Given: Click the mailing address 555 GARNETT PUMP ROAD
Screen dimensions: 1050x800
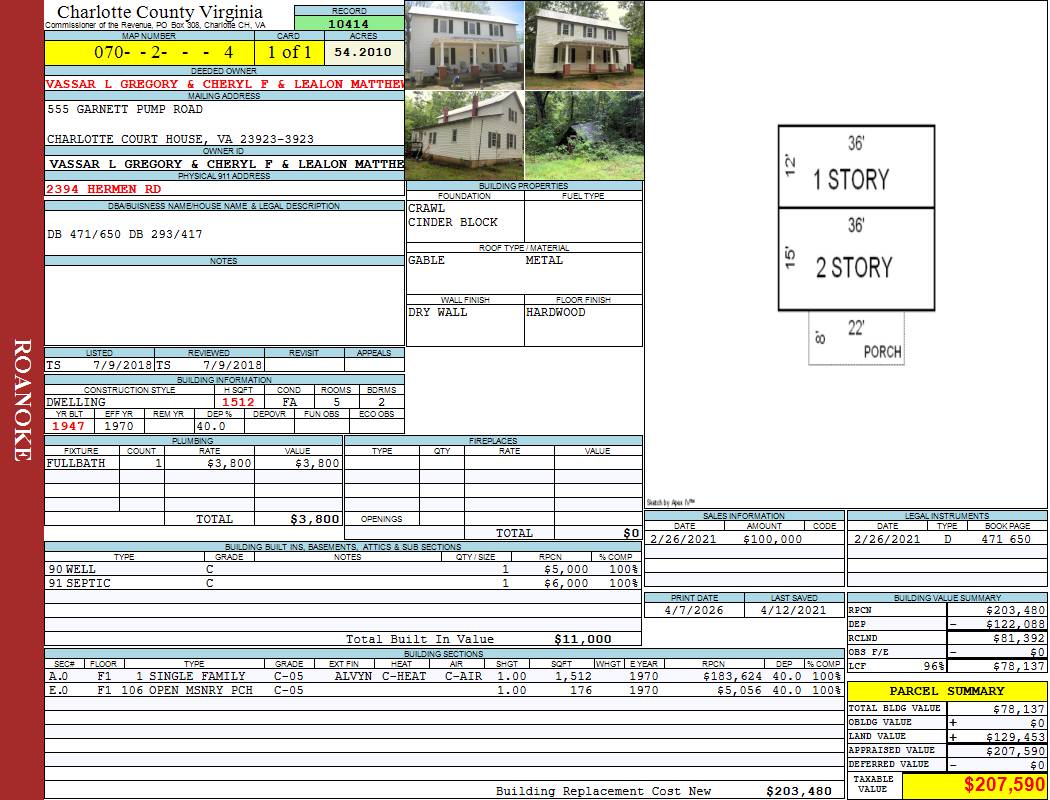Looking at the screenshot, I should click(125, 110).
